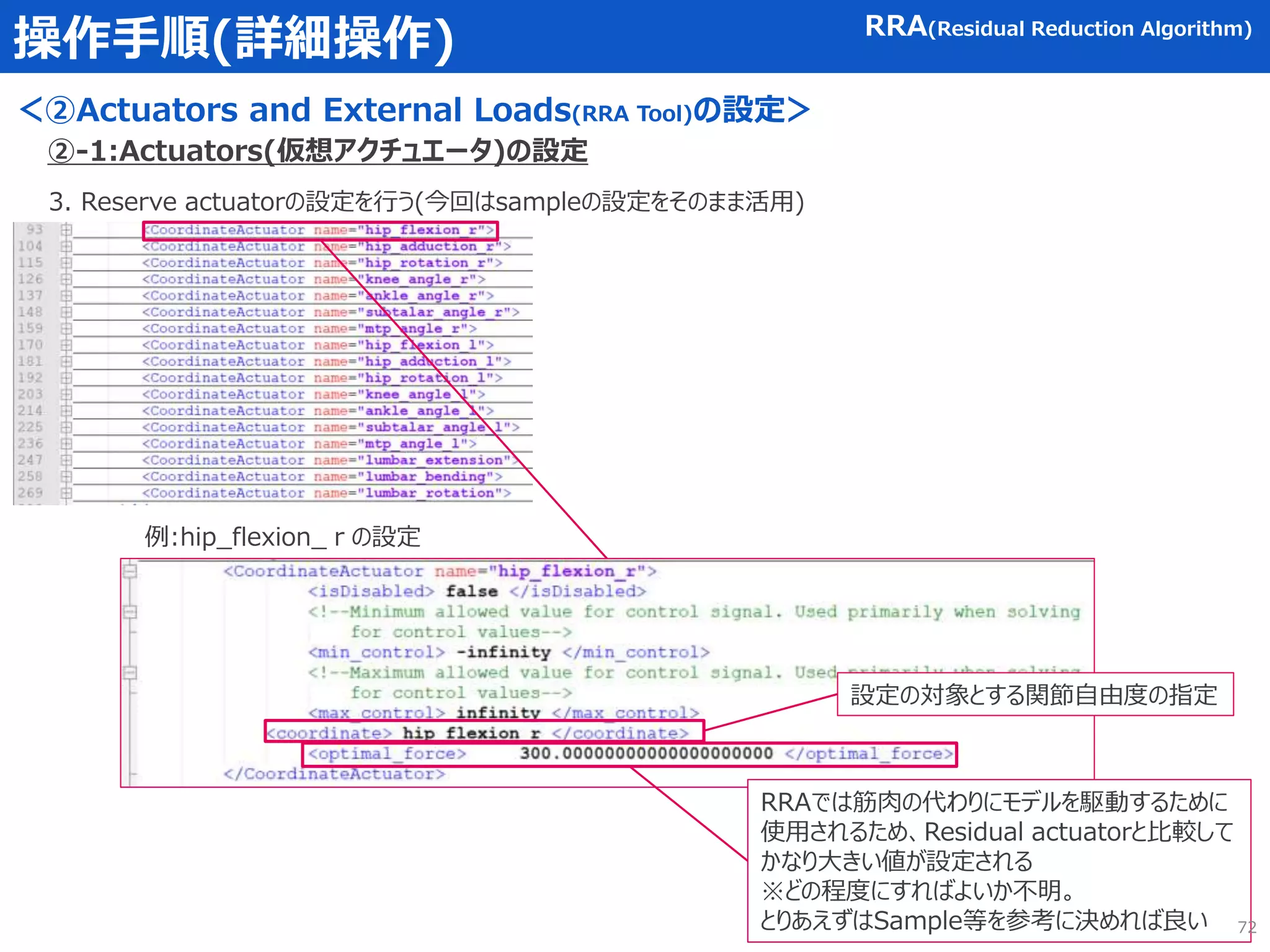
Task: Click line number 93 in the gutter
Action: click(34, 230)
